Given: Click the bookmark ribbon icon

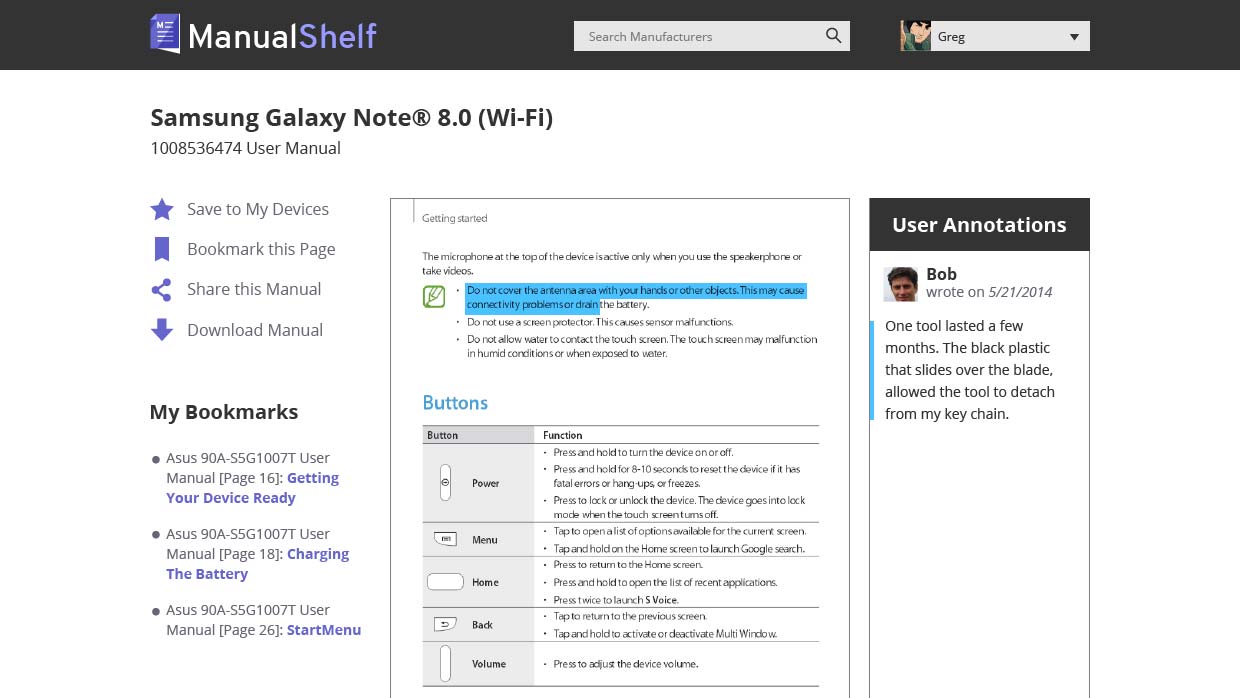Looking at the screenshot, I should (162, 249).
